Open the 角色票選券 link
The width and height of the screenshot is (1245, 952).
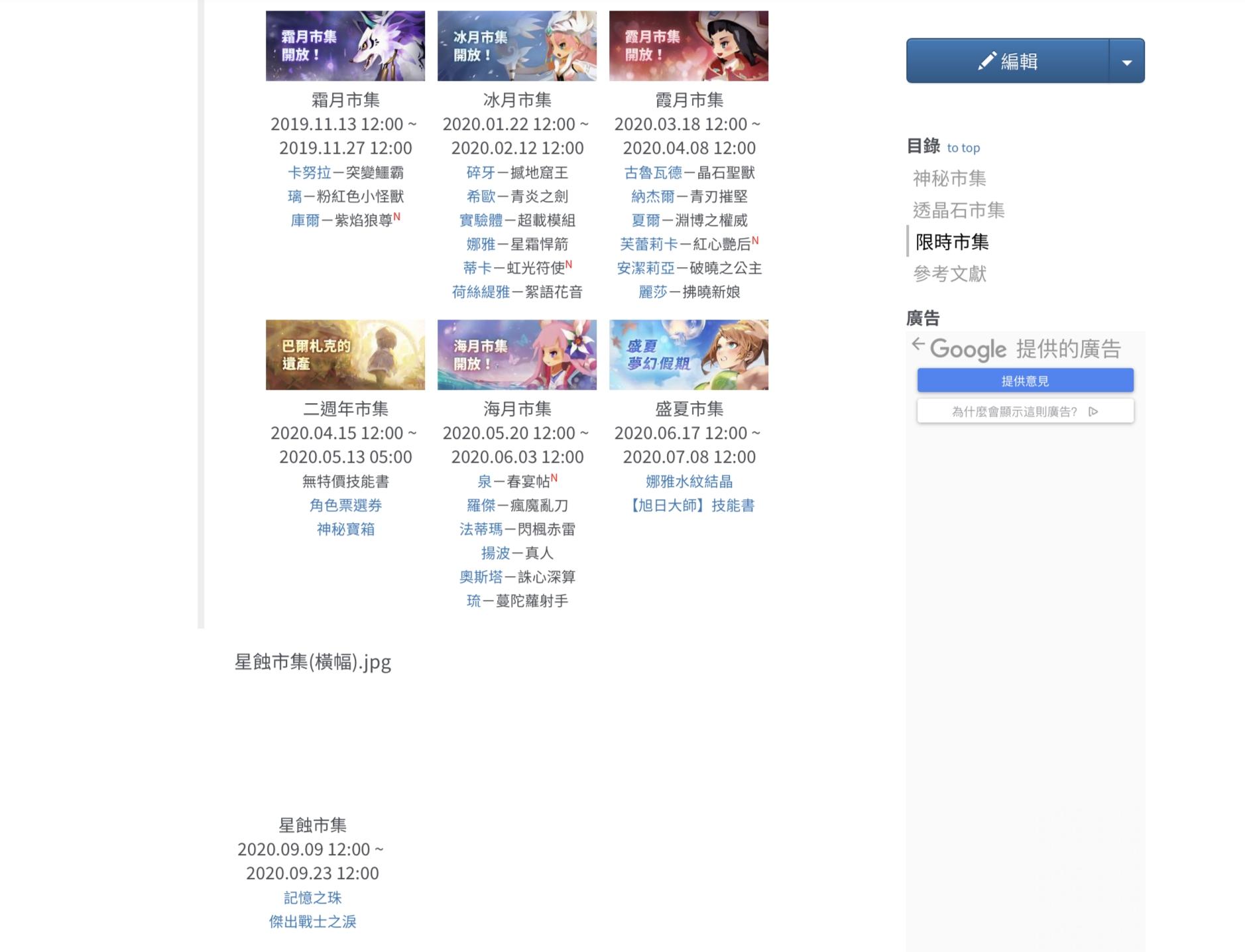345,505
